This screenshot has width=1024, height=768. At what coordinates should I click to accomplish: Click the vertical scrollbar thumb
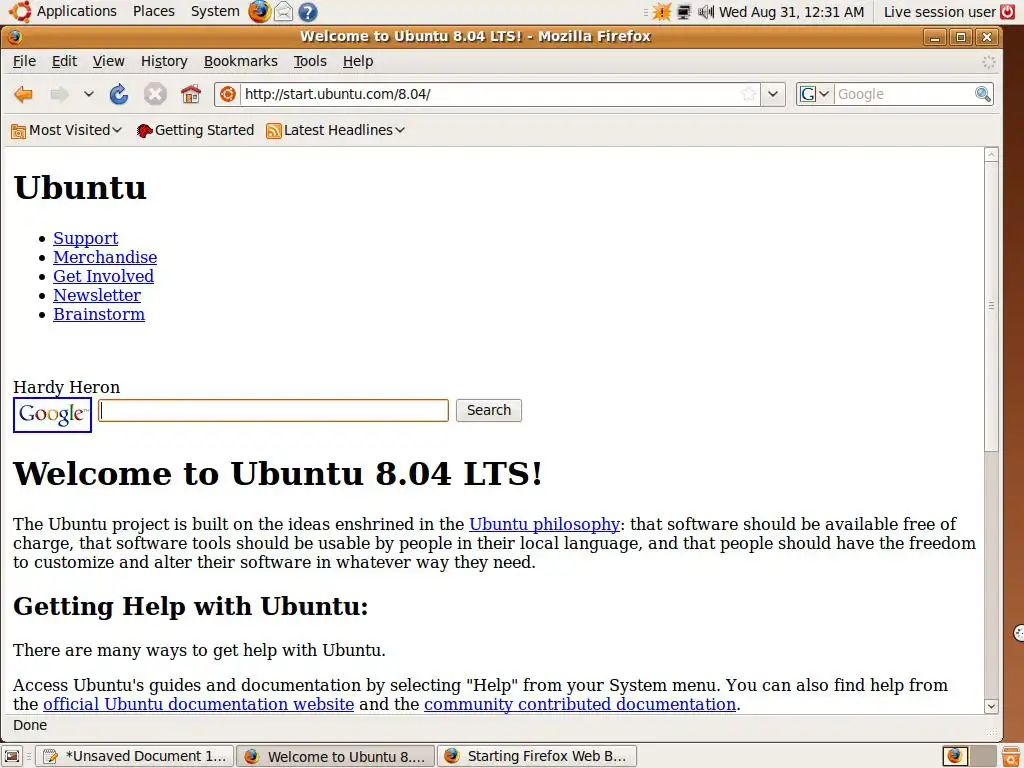coord(991,306)
